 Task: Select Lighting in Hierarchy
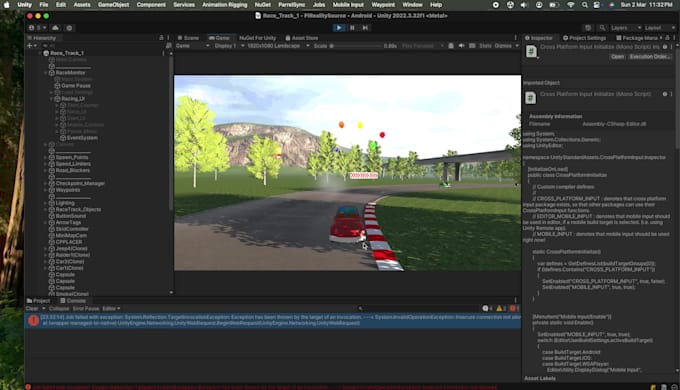point(65,203)
